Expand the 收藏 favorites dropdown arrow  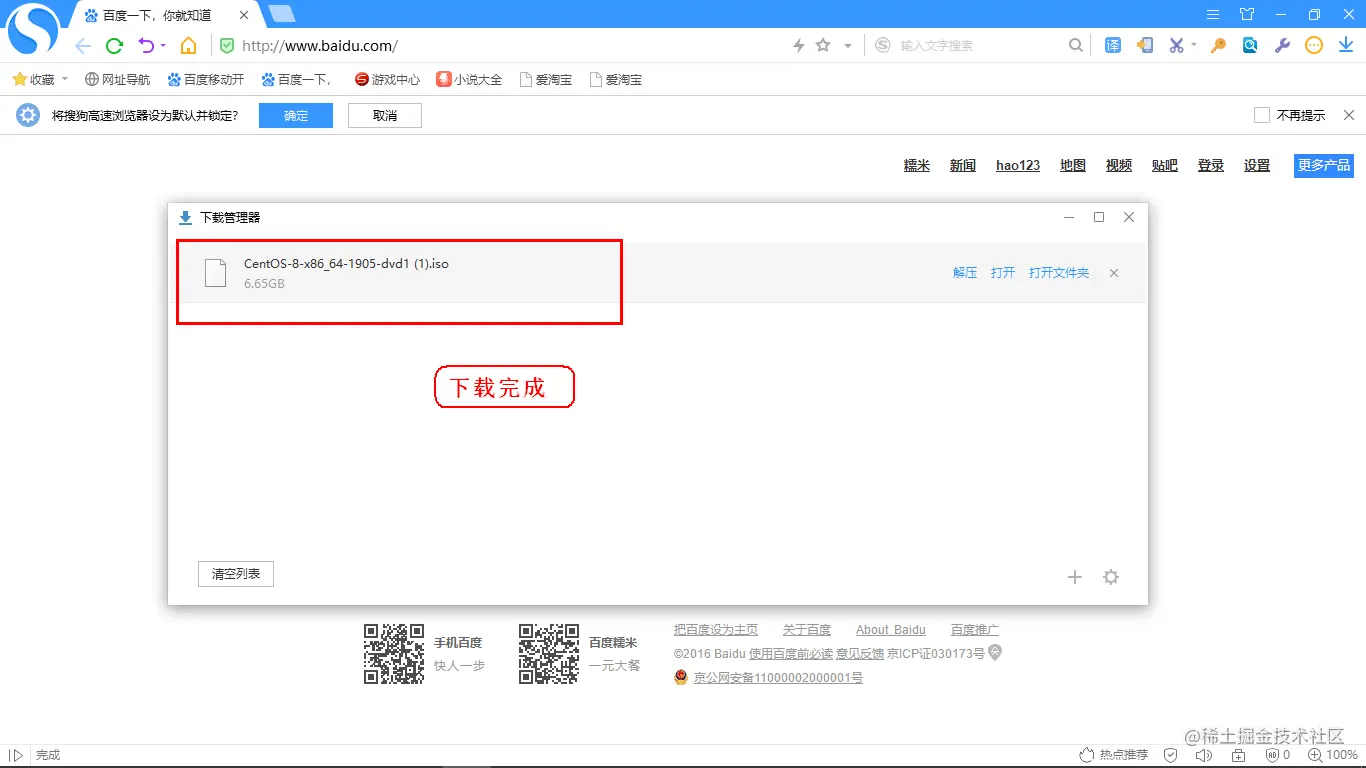[x=65, y=79]
